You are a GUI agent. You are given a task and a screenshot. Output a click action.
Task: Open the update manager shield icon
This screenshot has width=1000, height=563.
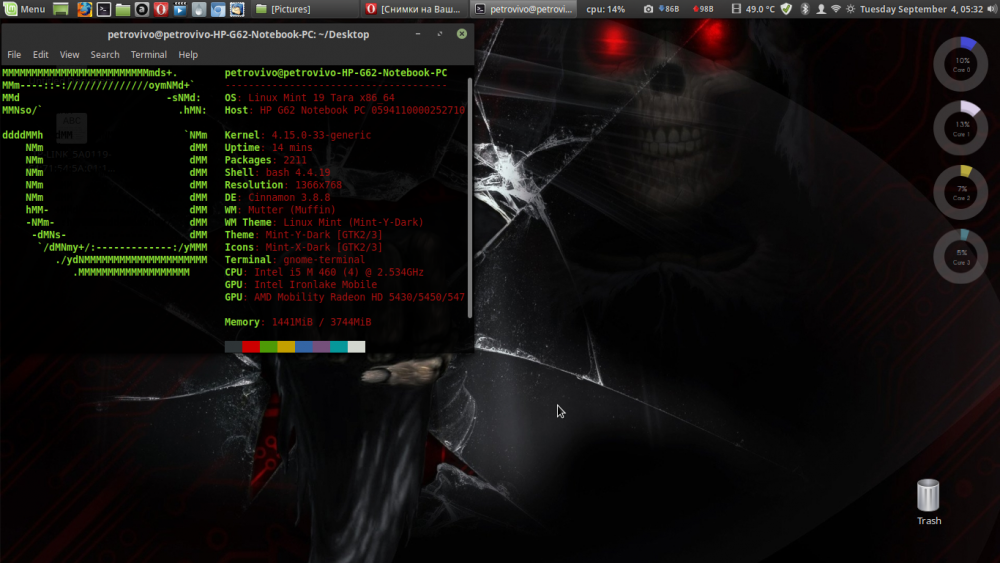coord(786,9)
